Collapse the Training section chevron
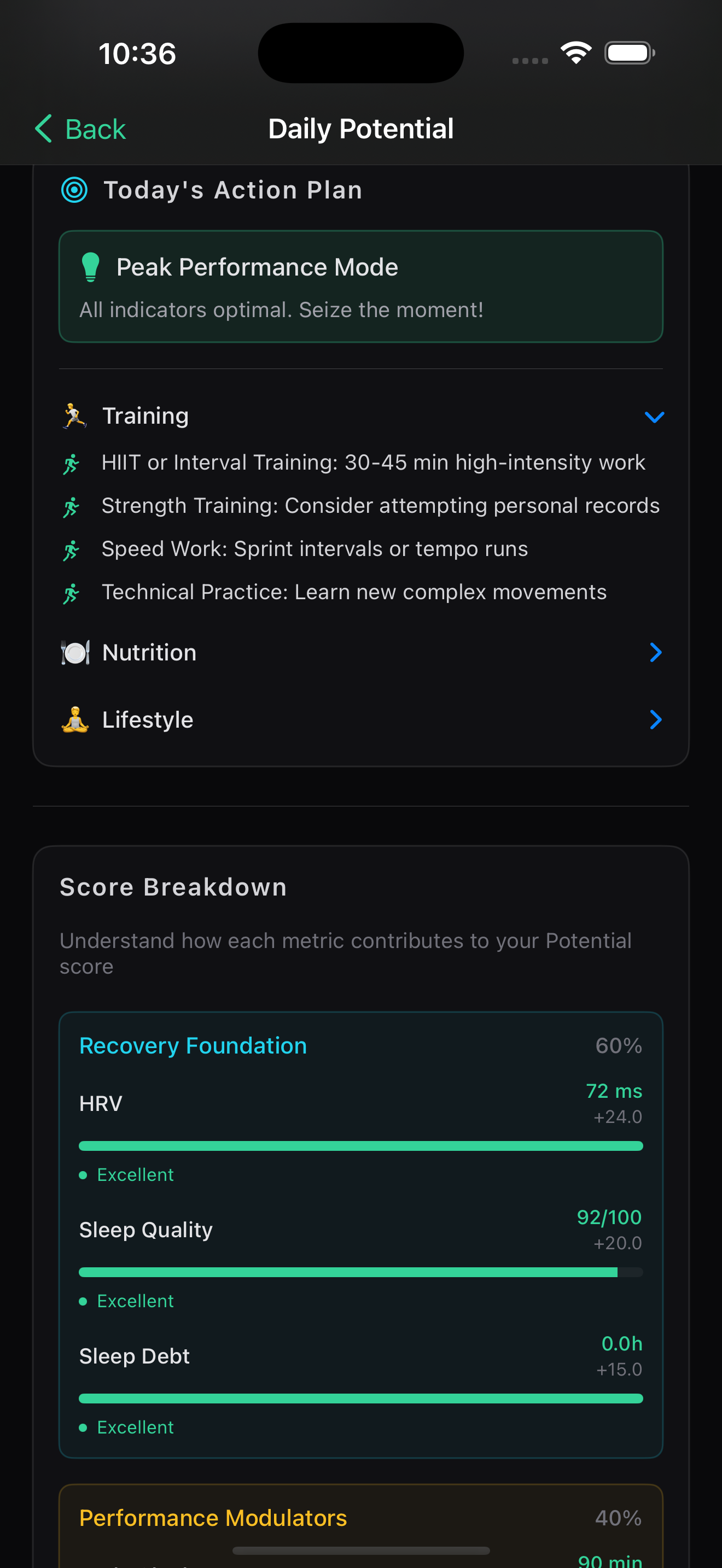The width and height of the screenshot is (722, 1568). [655, 417]
